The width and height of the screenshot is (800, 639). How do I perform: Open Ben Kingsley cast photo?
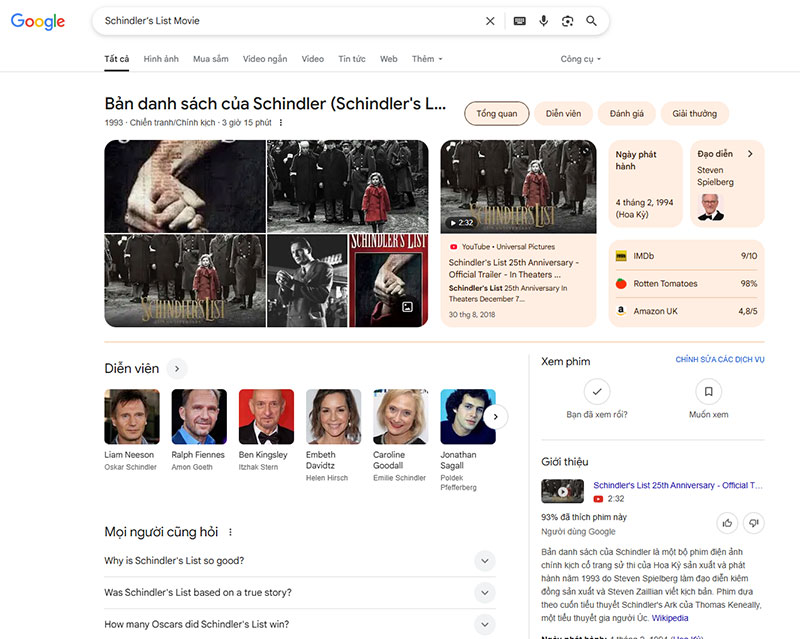[266, 416]
